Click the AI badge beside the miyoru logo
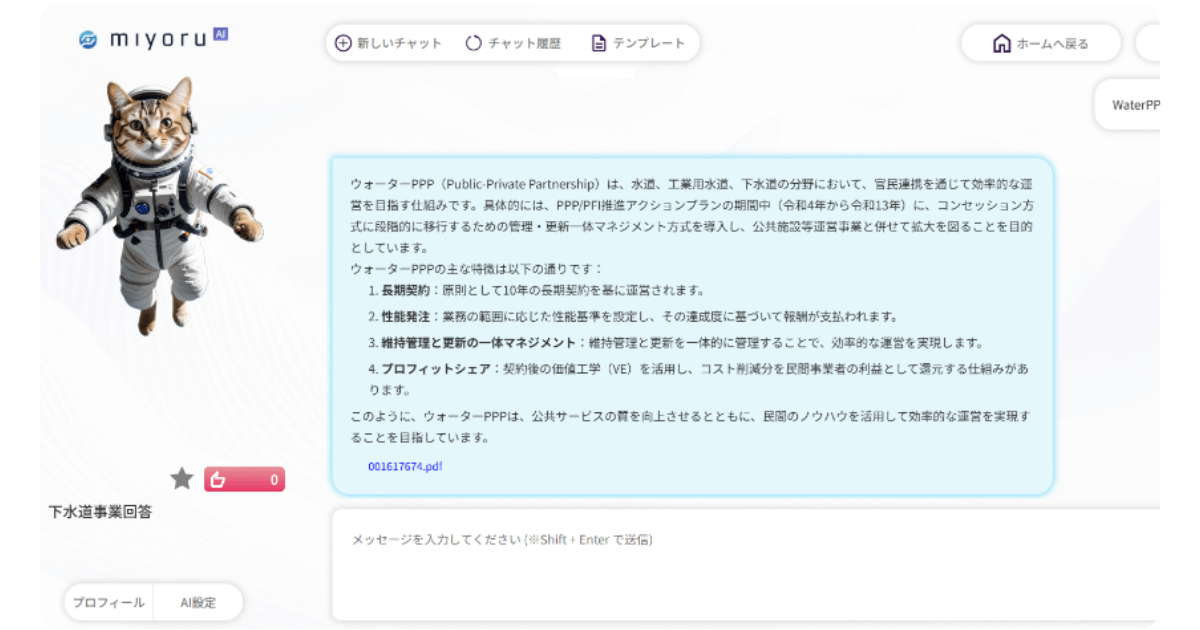 click(219, 32)
